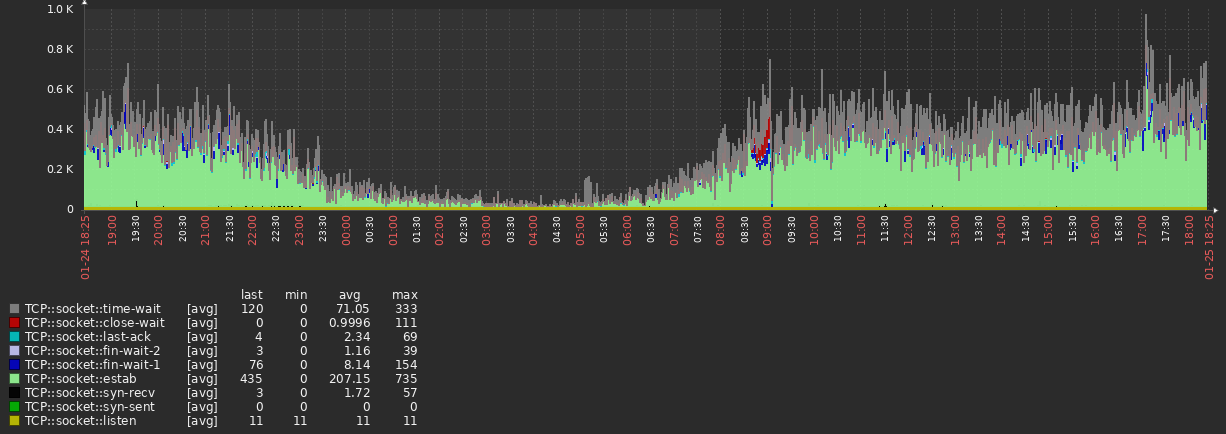Screen dimensions: 1226x434
Task: Click the fin-wait-1 last value 76
Action: click(x=256, y=365)
